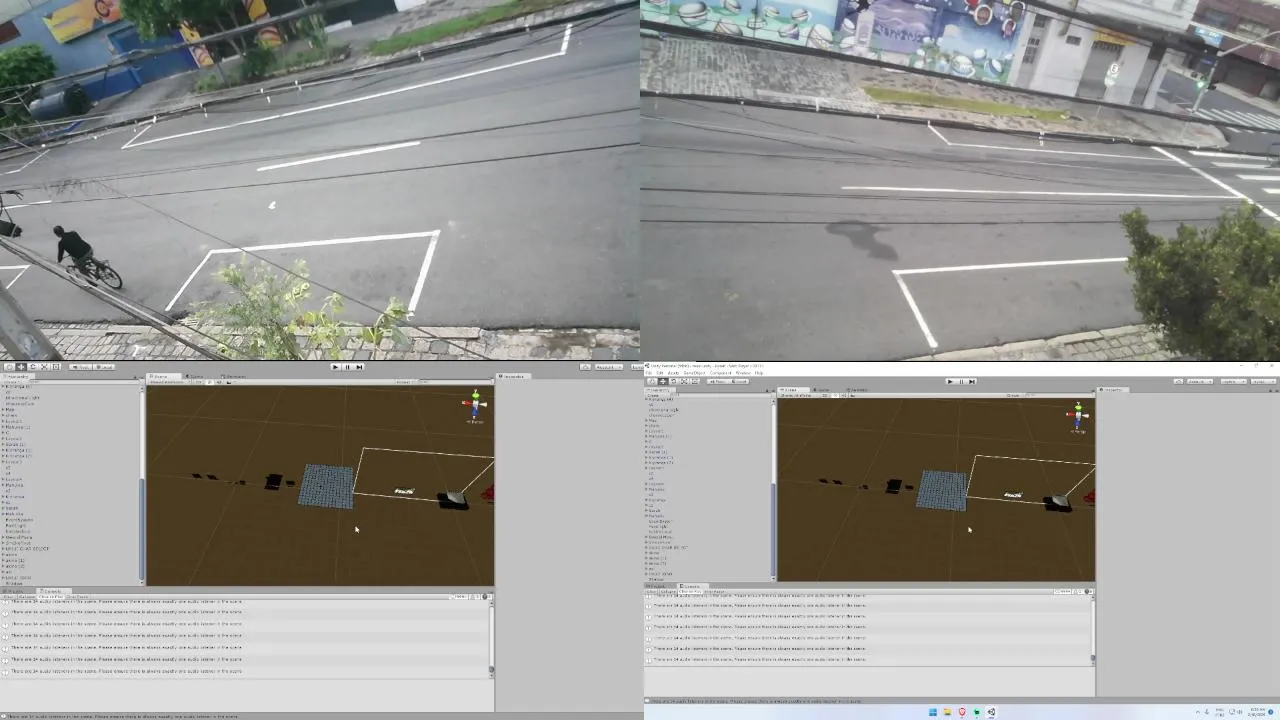
Task: Open Layers dropdown in right Unity toolbar
Action: 1232,381
